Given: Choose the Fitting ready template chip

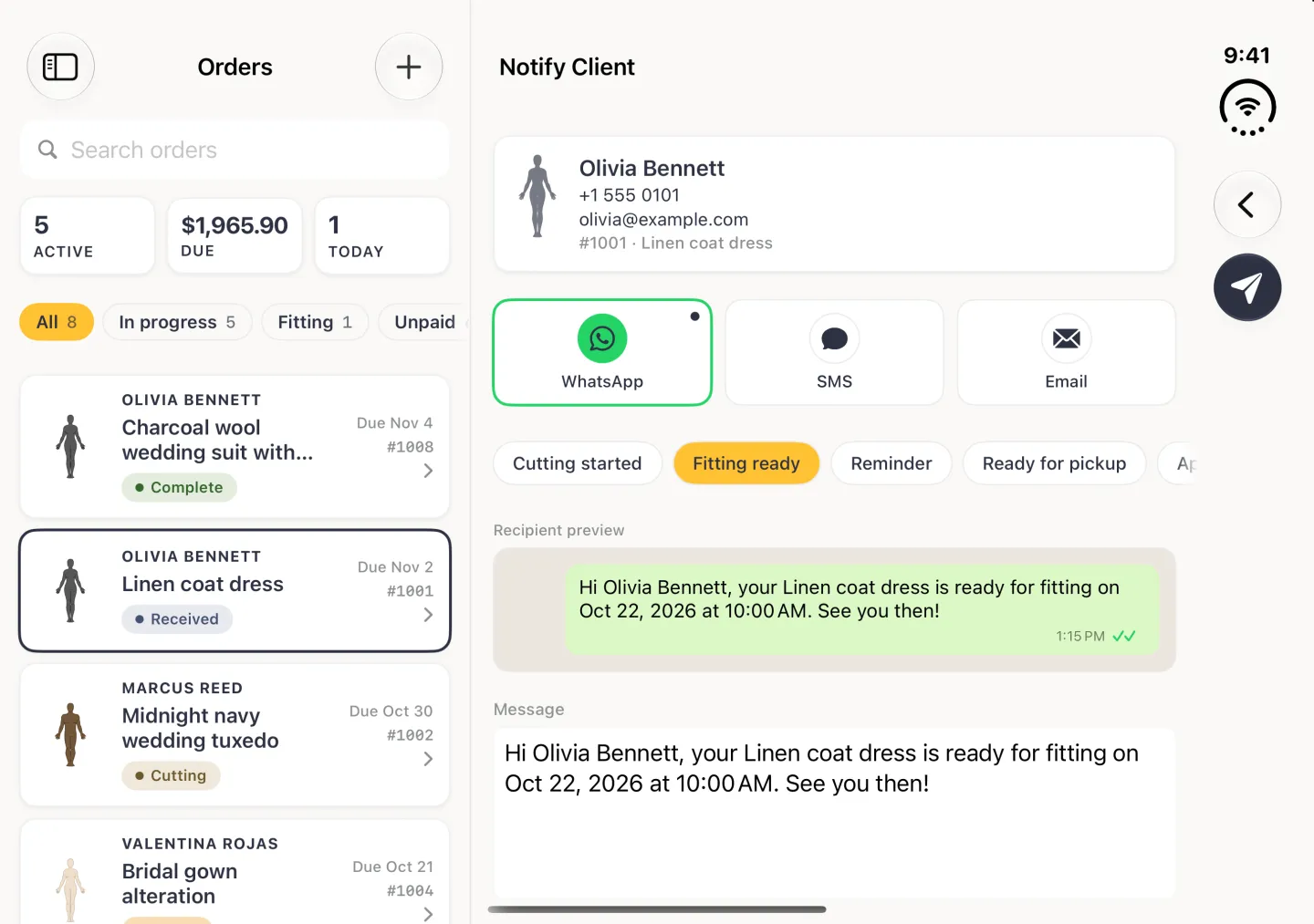Looking at the screenshot, I should click(746, 463).
